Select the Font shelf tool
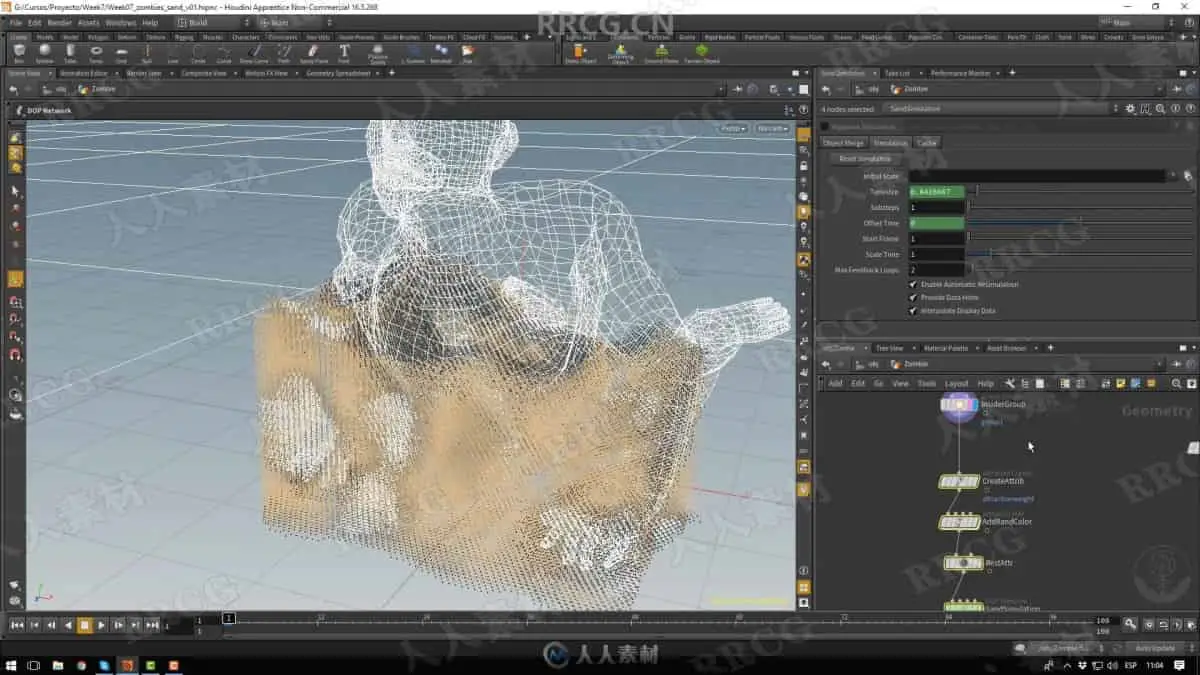 344,51
